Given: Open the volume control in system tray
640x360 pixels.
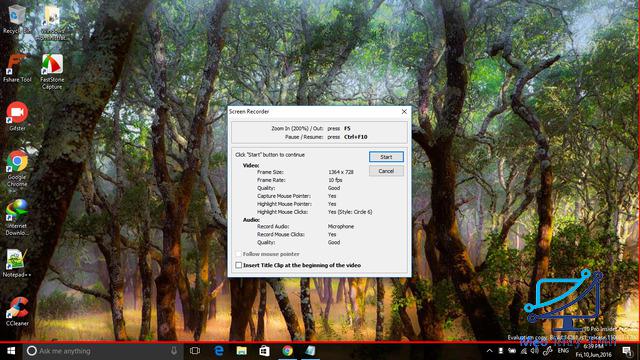Looking at the screenshot, I should click(535, 351).
